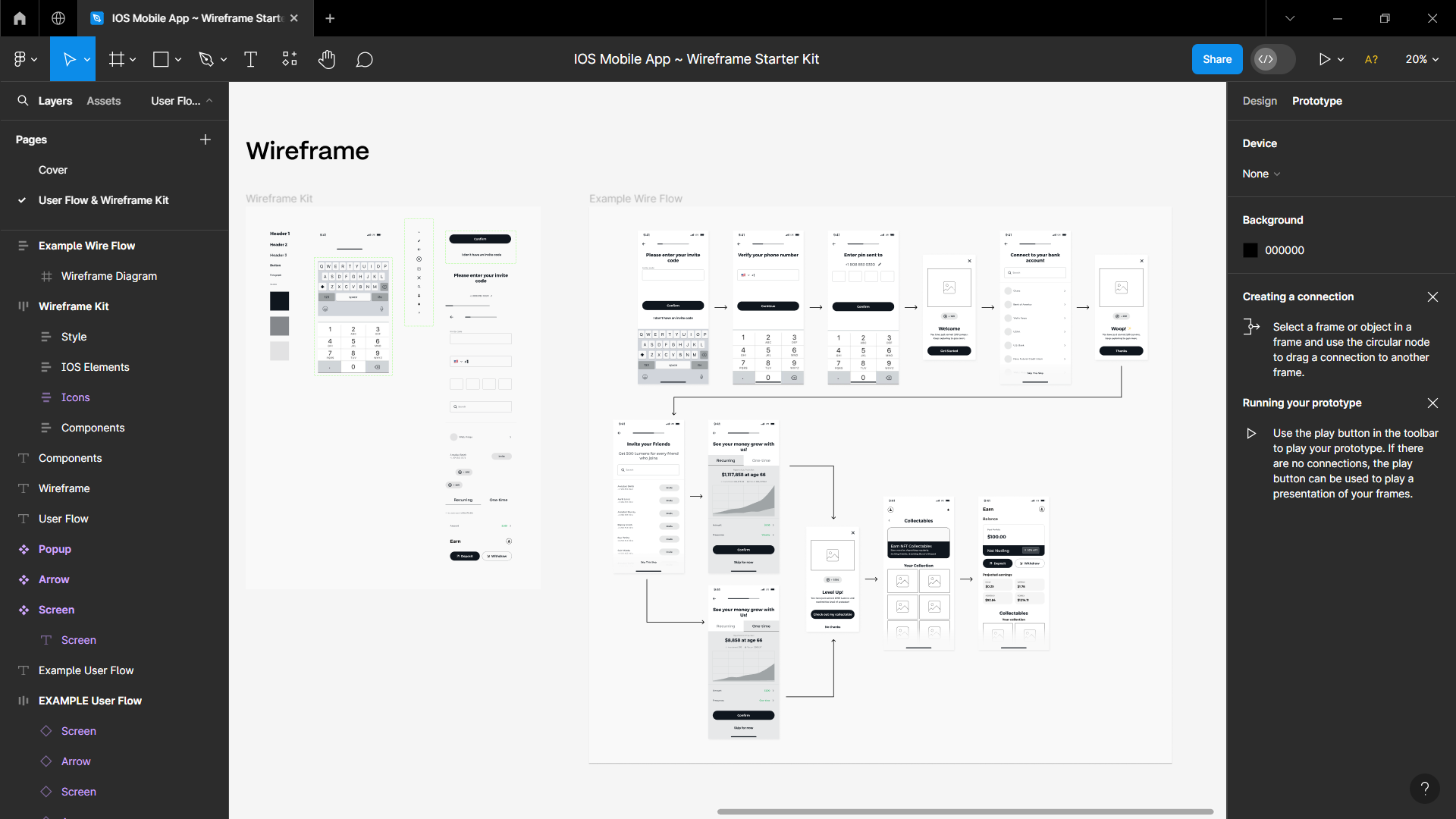The width and height of the screenshot is (1456, 819).
Task: Switch to the Prototype tab
Action: [1316, 101]
